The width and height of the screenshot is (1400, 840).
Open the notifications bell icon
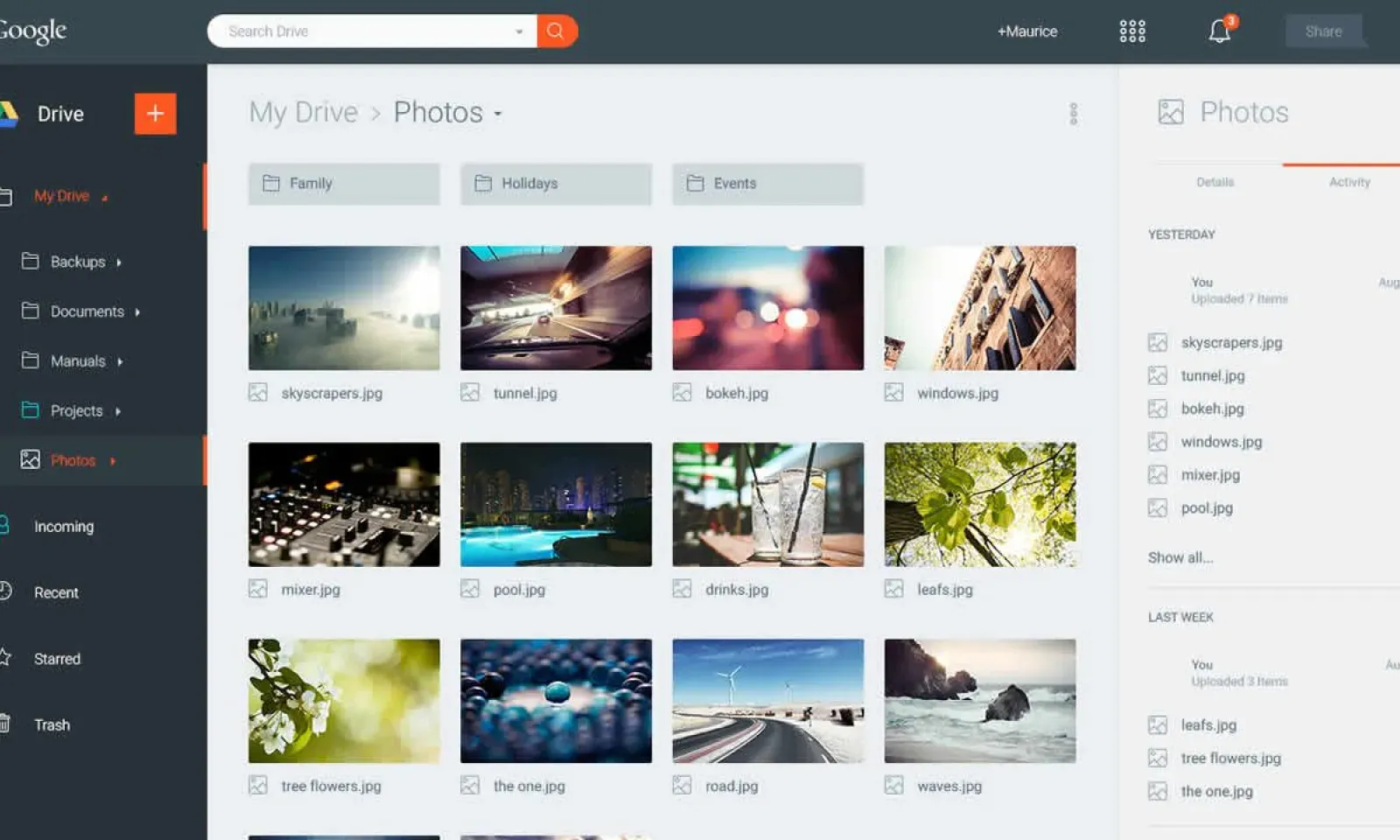pyautogui.click(x=1220, y=31)
